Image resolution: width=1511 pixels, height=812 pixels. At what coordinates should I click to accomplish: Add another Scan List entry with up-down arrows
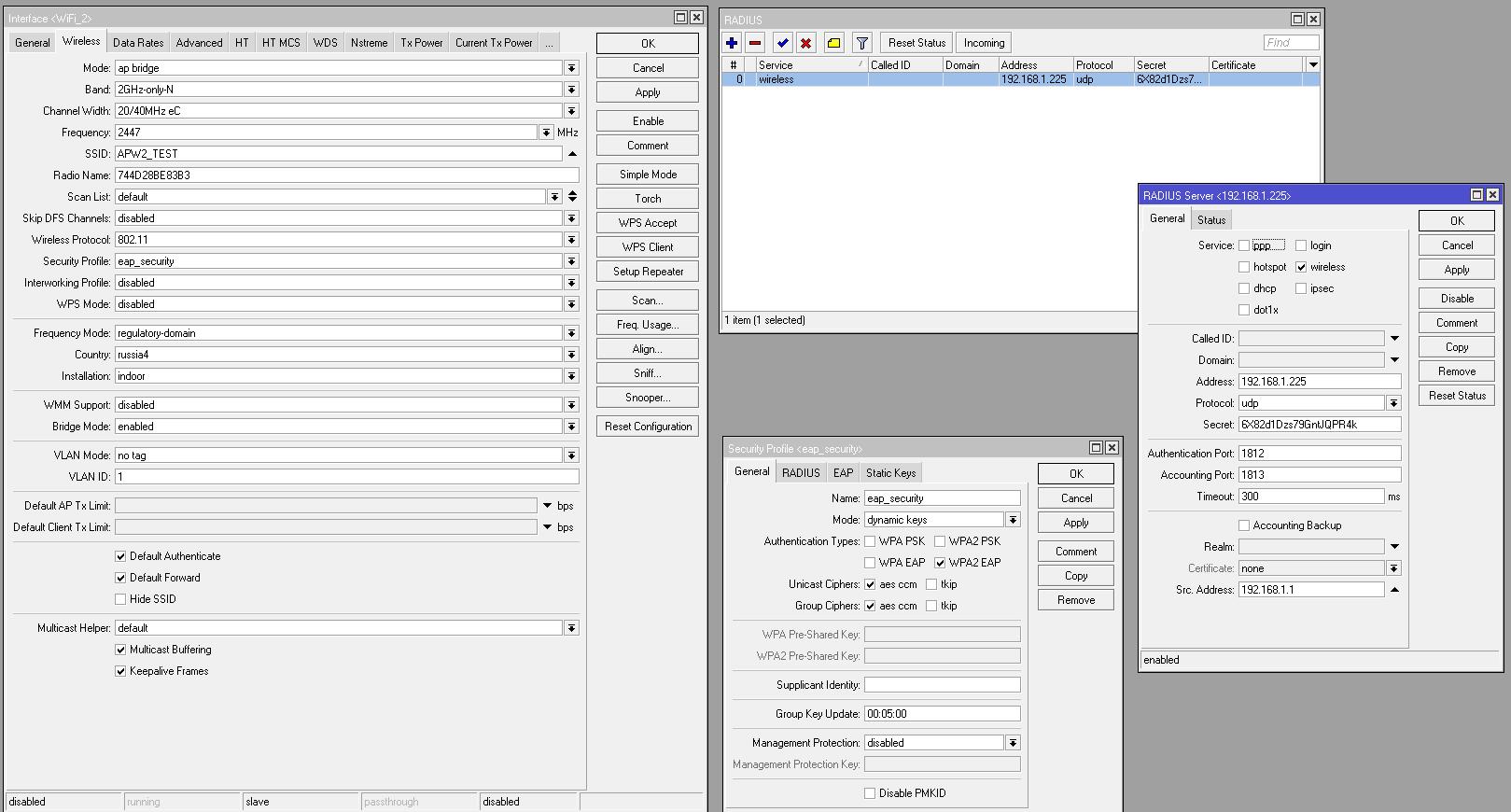click(572, 197)
